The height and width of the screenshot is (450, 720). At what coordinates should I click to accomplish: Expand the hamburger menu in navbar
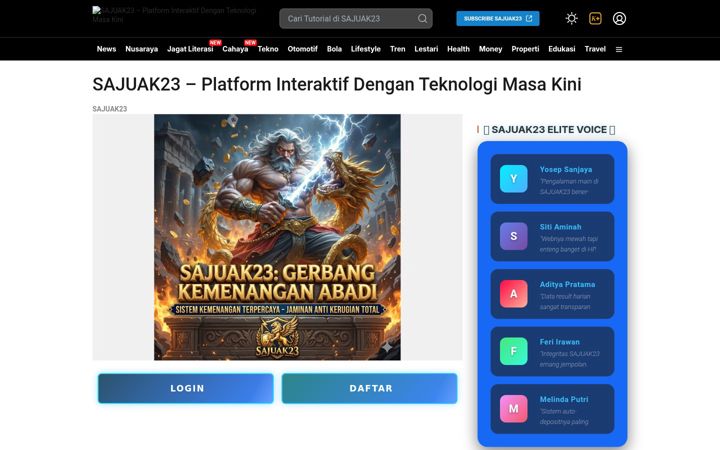click(x=619, y=49)
